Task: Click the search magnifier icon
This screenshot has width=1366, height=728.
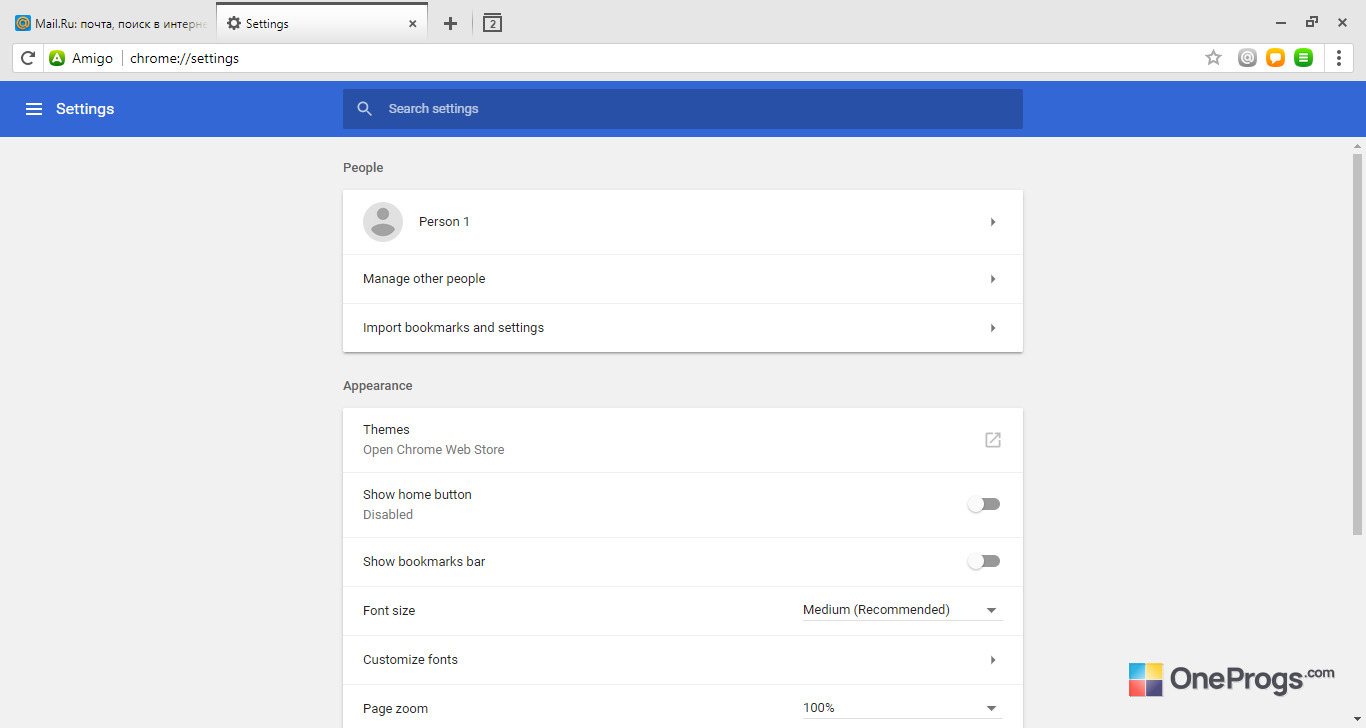Action: (365, 109)
